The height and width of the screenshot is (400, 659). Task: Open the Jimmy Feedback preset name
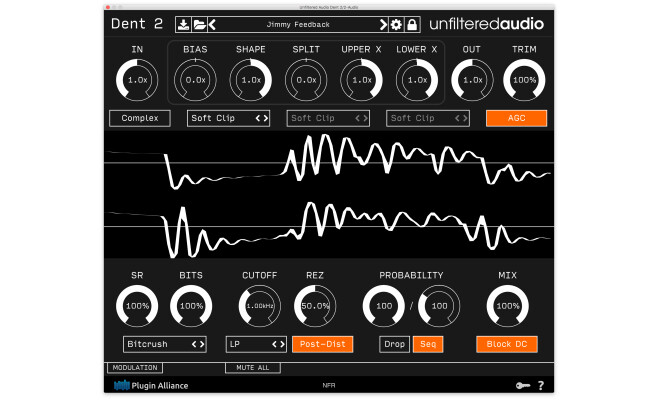pos(298,25)
